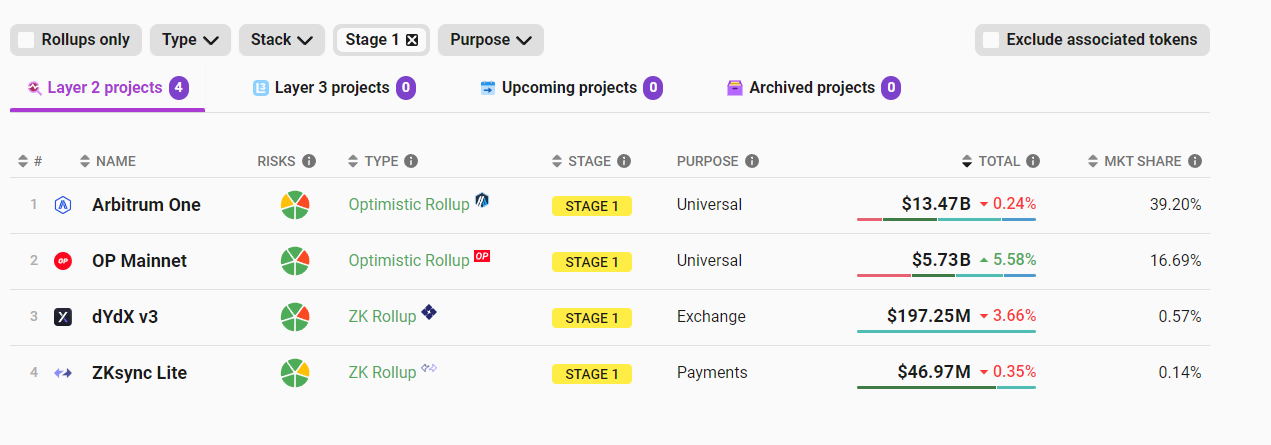This screenshot has width=1271, height=445.
Task: Click the dYdX v3 logo icon
Action: [x=63, y=317]
